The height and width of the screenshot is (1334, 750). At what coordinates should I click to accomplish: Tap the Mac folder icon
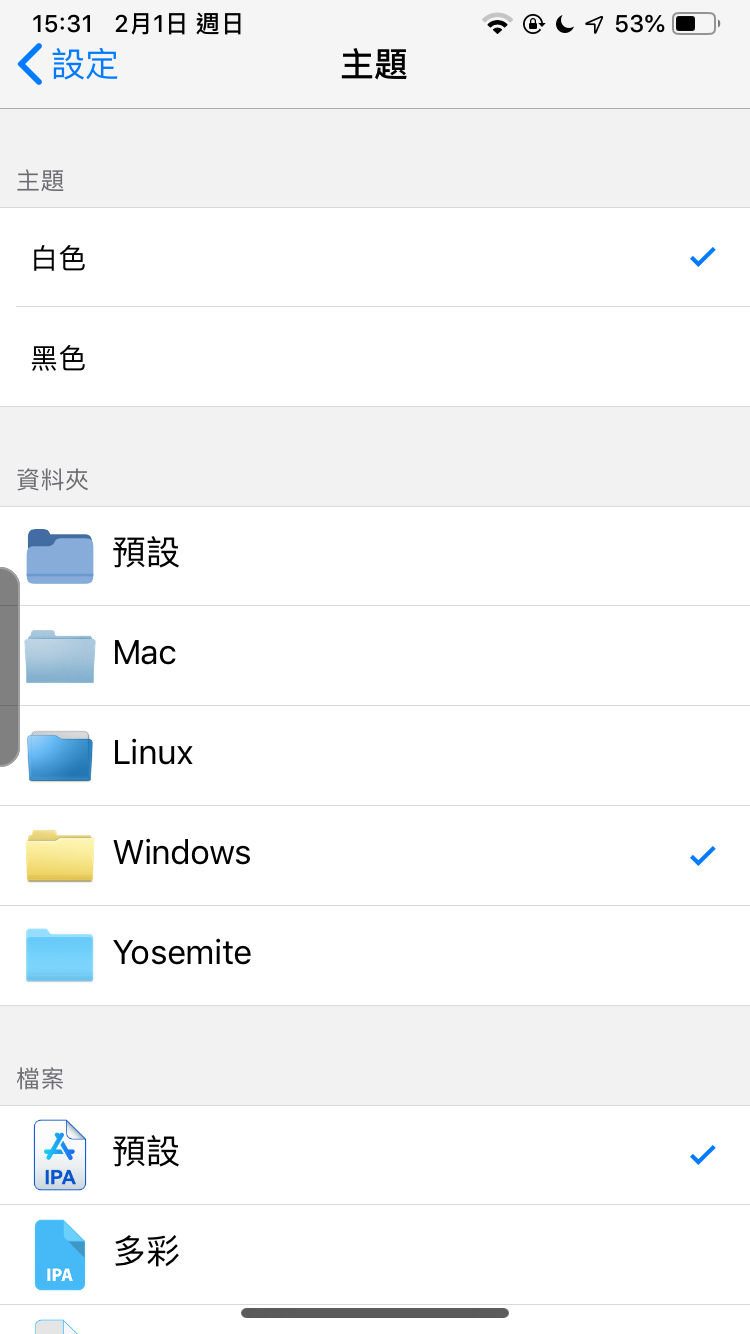[60, 656]
